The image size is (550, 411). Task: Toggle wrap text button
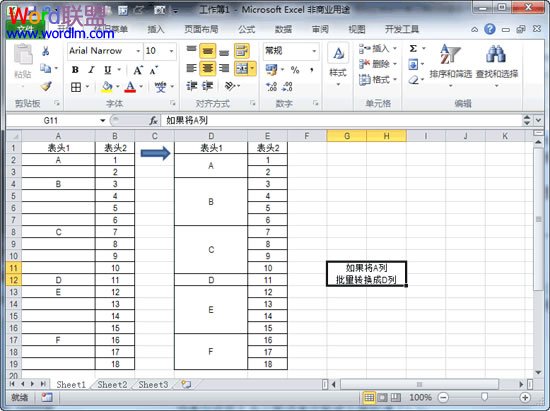coord(242,51)
